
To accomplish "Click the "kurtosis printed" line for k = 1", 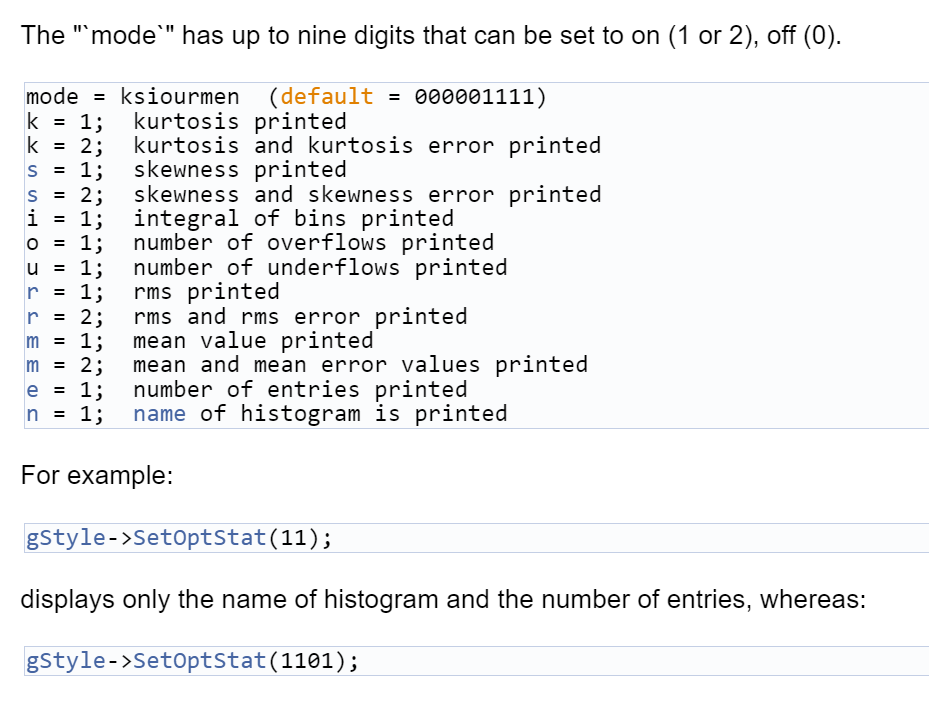I will [x=240, y=122].
